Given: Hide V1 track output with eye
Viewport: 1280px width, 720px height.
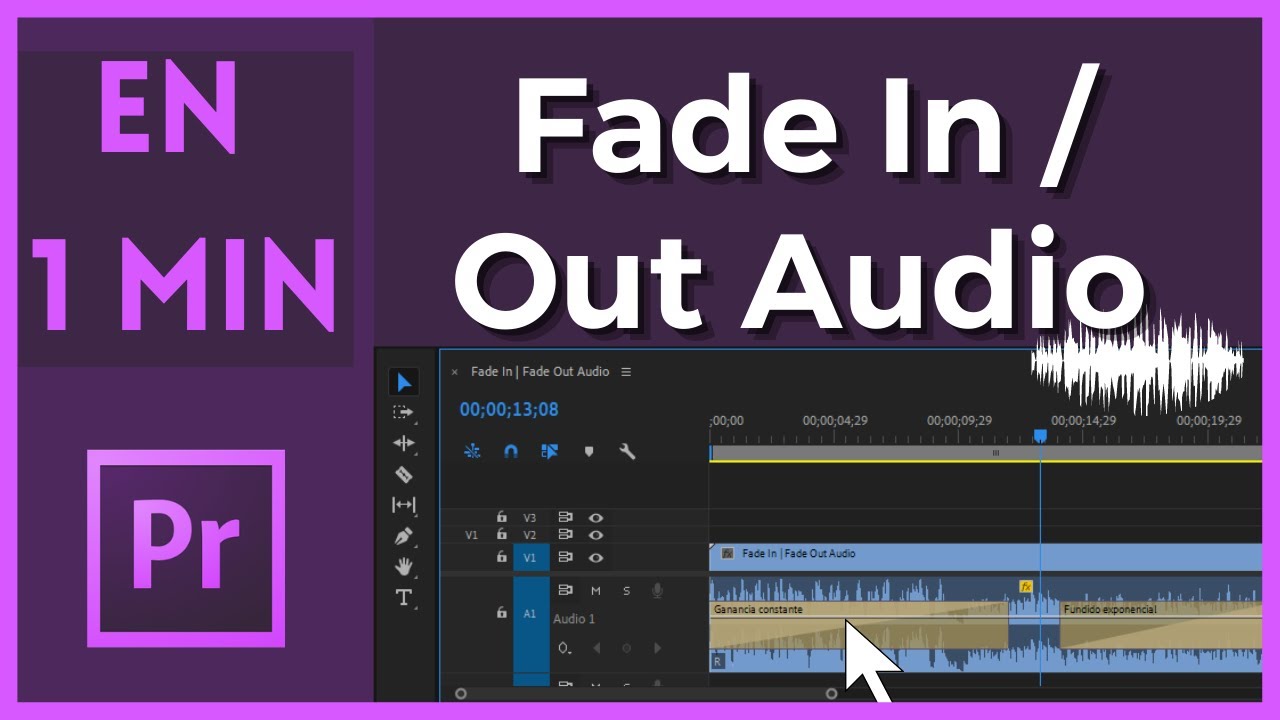Looking at the screenshot, I should 596,557.
